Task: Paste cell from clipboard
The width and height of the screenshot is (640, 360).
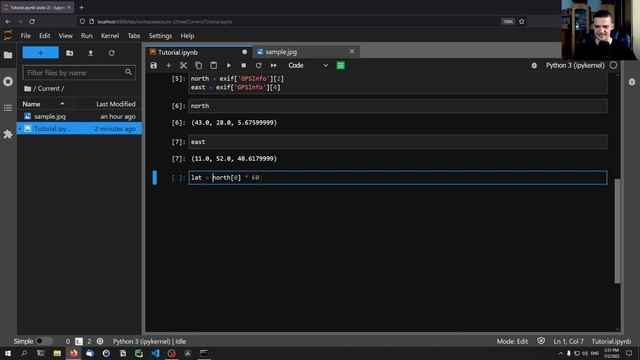Action: 213,65
